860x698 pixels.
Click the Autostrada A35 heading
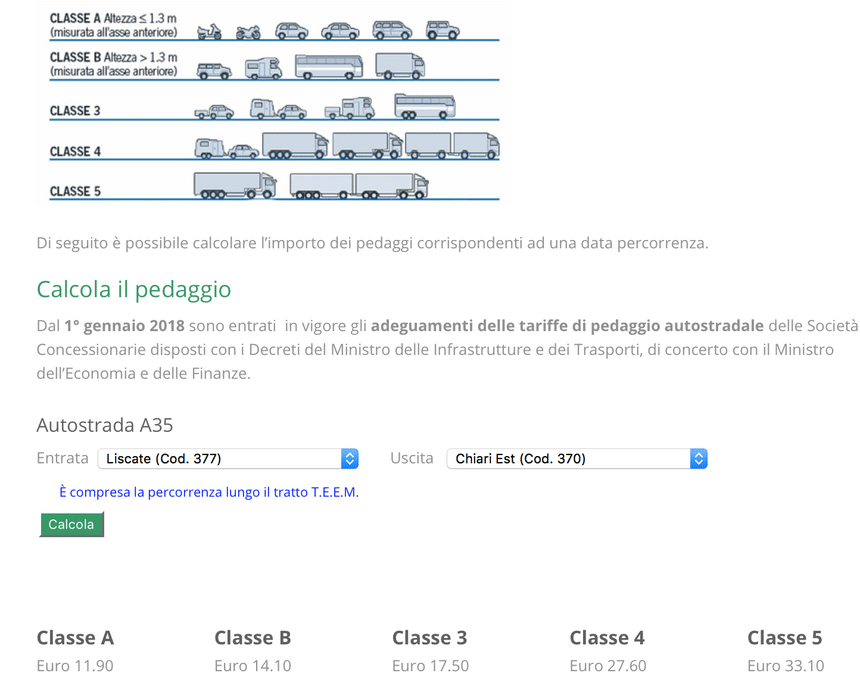click(x=105, y=425)
